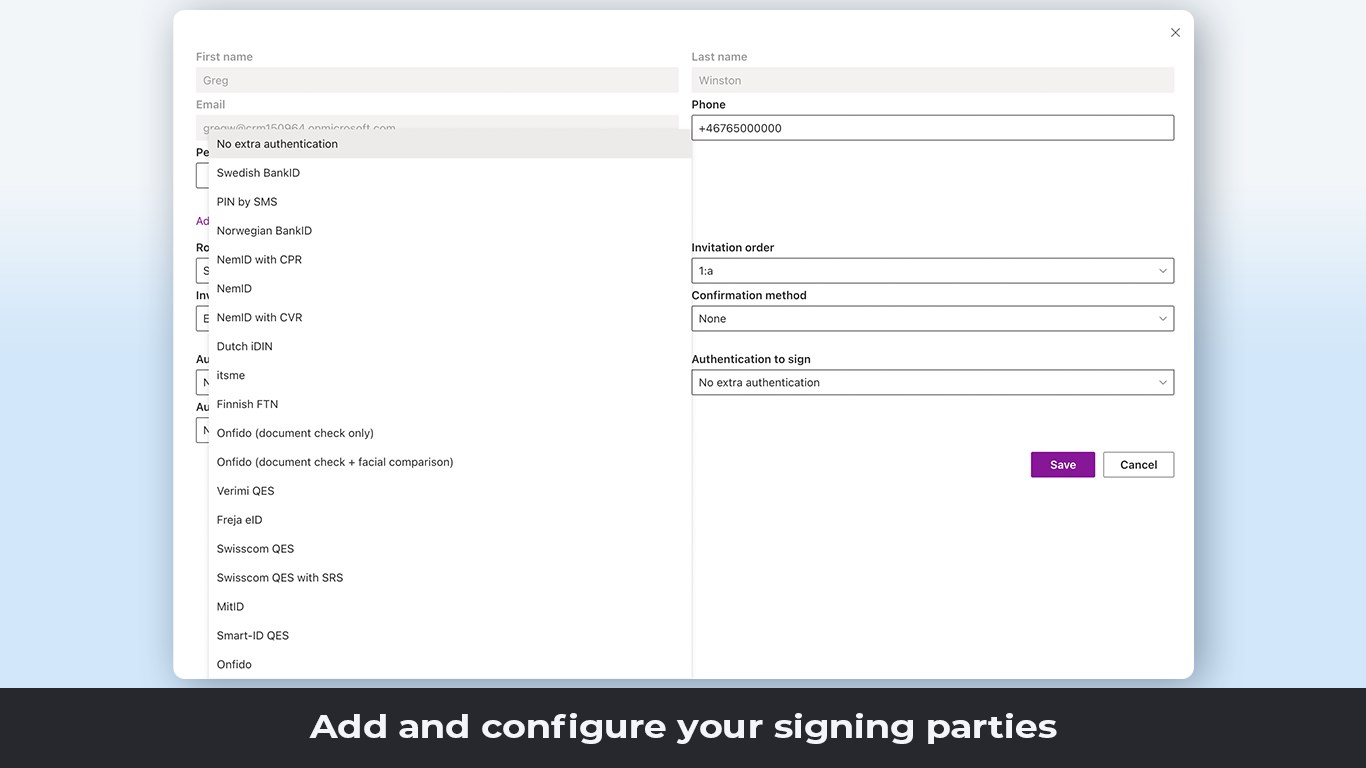Image resolution: width=1366 pixels, height=768 pixels.
Task: Choose PIN by SMS option
Action: 247,202
